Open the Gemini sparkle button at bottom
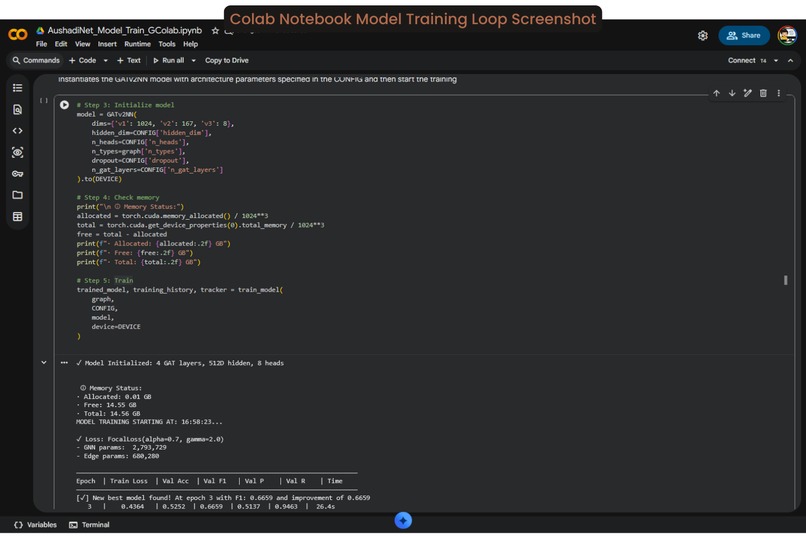This screenshot has height=537, width=806. tap(403, 521)
